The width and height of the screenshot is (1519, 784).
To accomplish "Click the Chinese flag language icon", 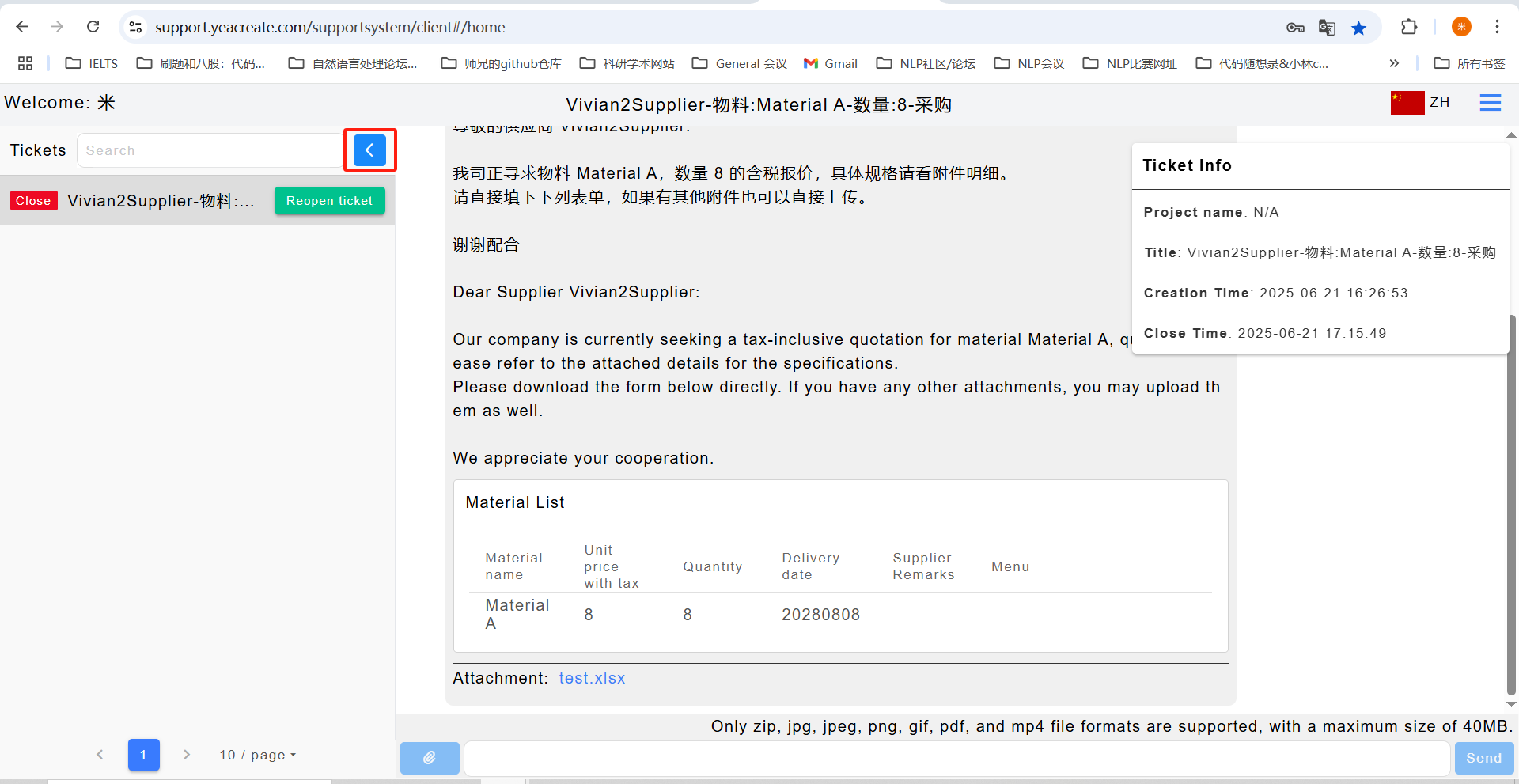I will tap(1407, 103).
